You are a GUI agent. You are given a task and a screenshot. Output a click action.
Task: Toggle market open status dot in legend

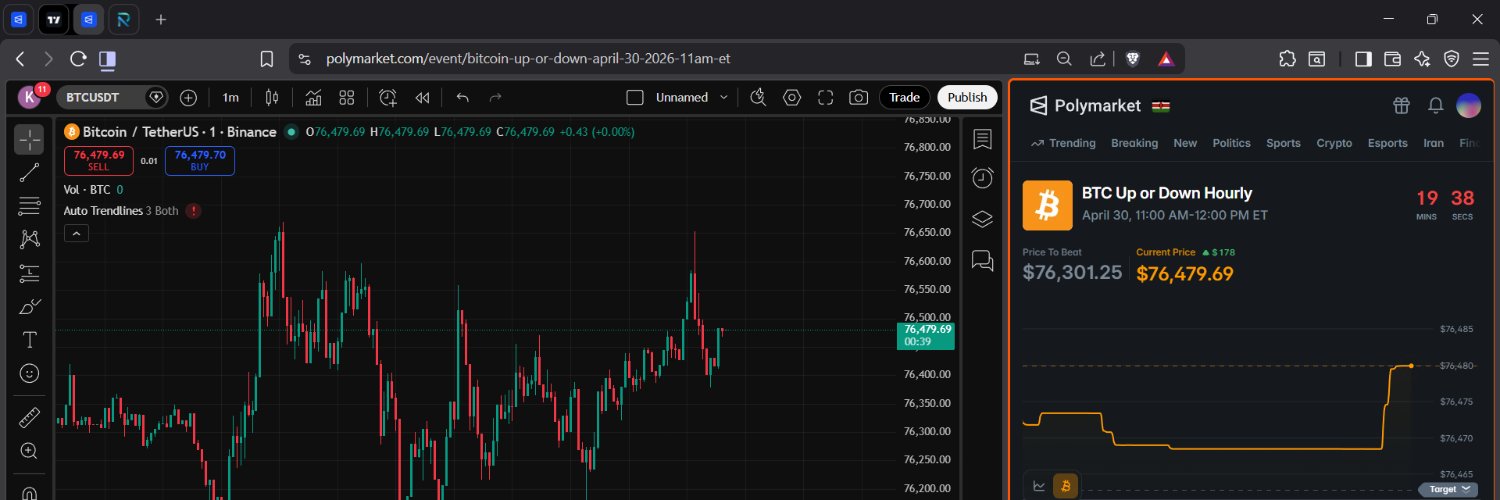[291, 132]
